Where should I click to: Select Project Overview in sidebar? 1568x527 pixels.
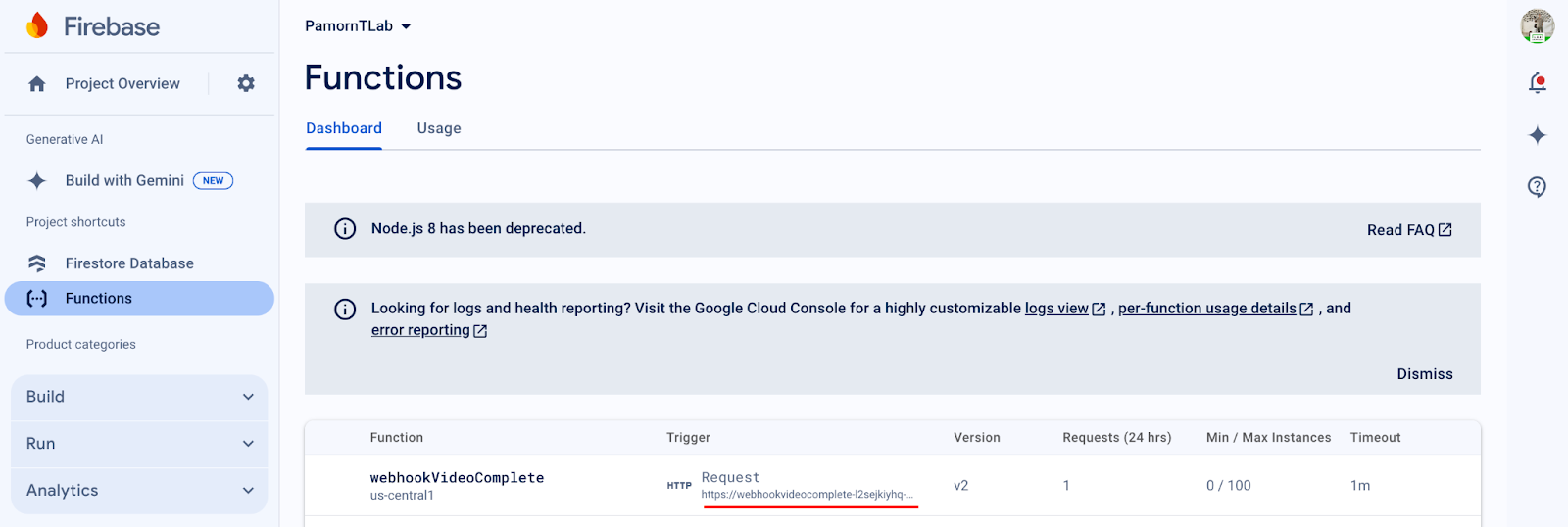point(122,84)
